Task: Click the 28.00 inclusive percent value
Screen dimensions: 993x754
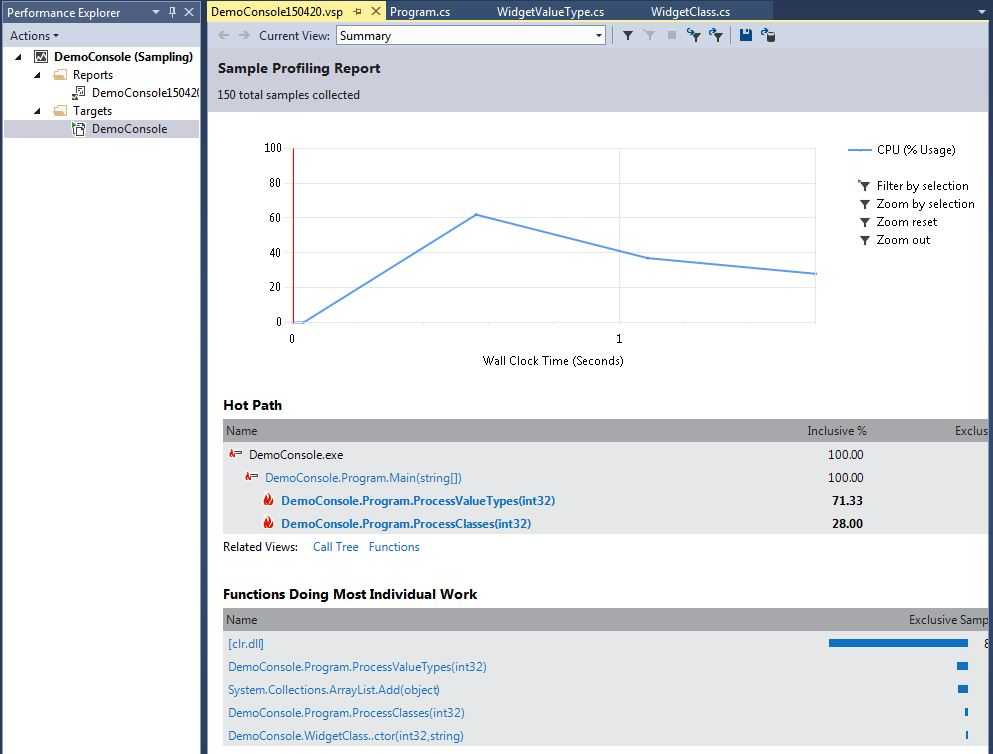Action: (847, 524)
